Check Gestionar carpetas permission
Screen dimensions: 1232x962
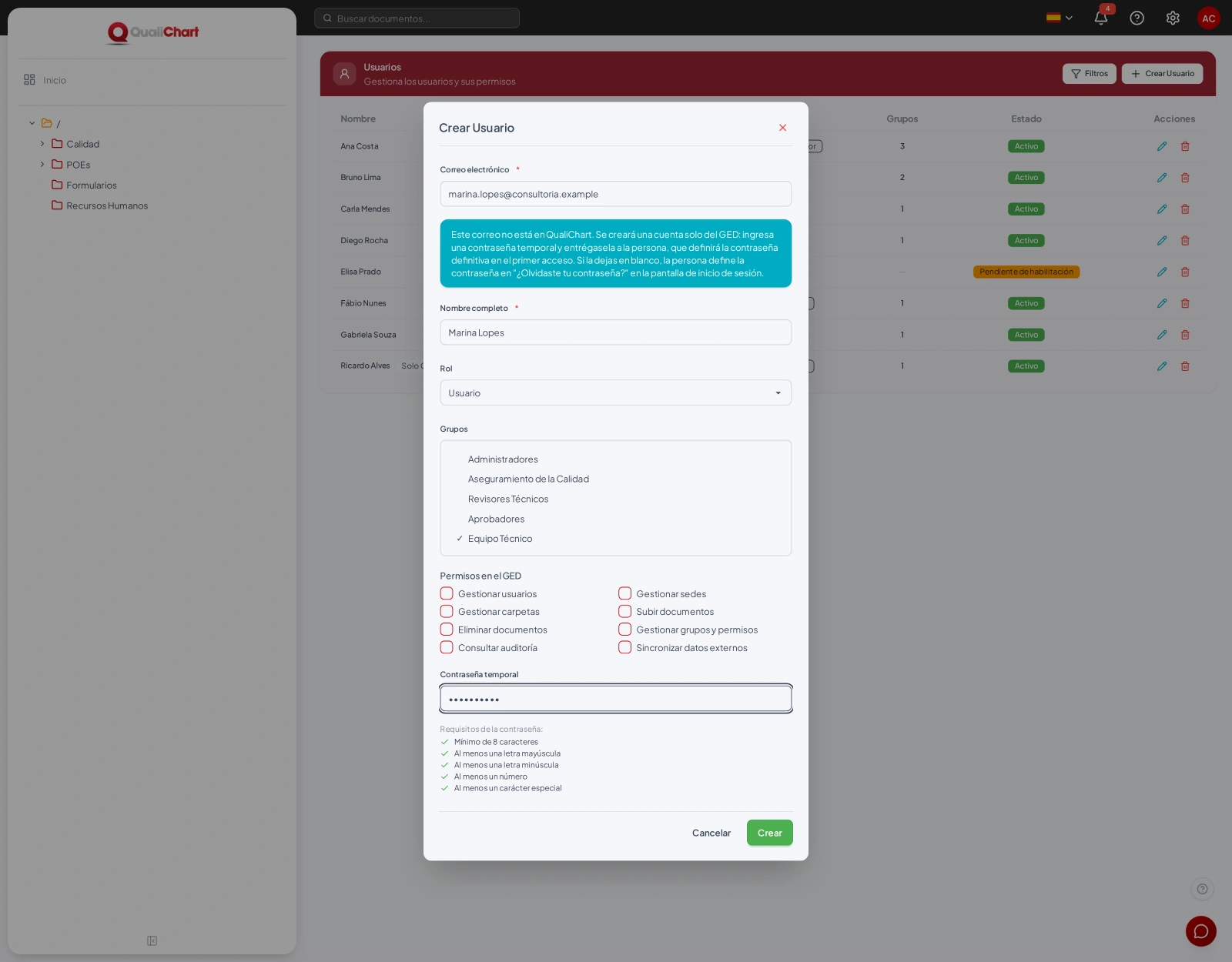pos(447,611)
